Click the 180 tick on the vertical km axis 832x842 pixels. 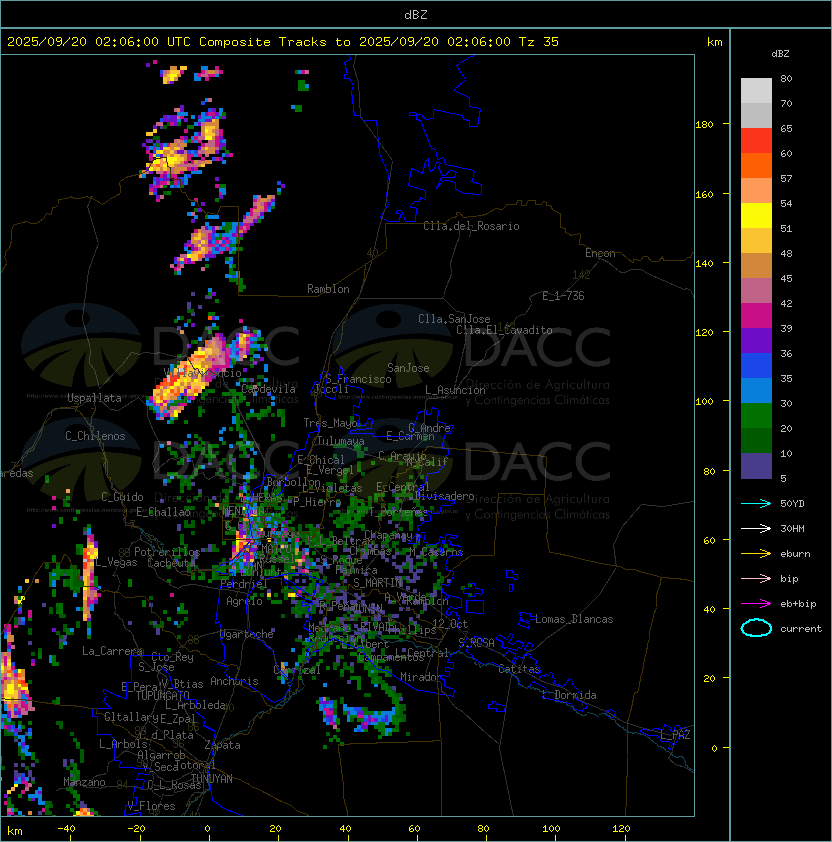tap(704, 125)
